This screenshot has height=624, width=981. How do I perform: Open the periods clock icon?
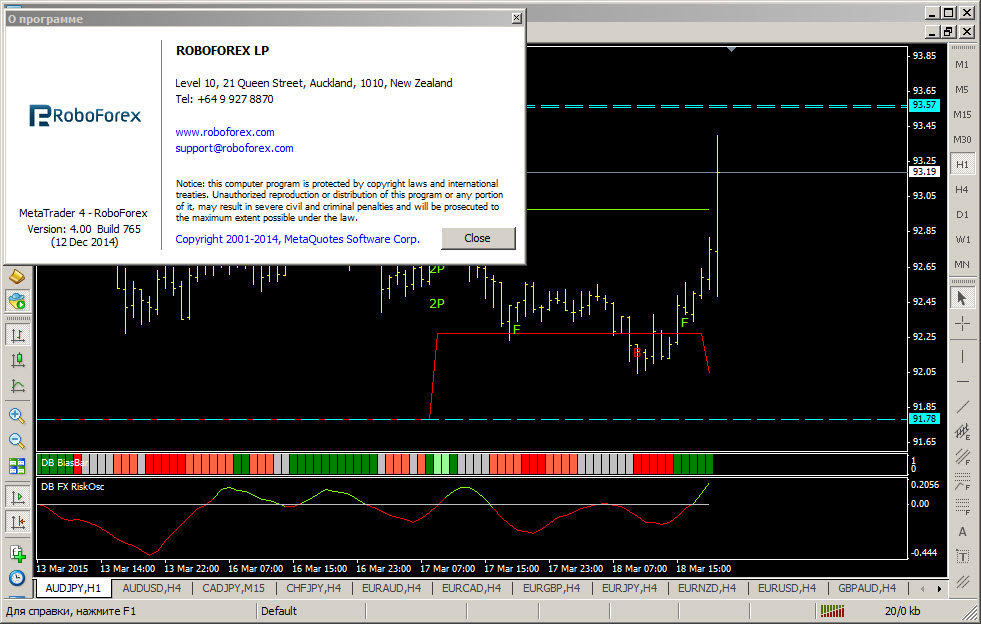17,578
